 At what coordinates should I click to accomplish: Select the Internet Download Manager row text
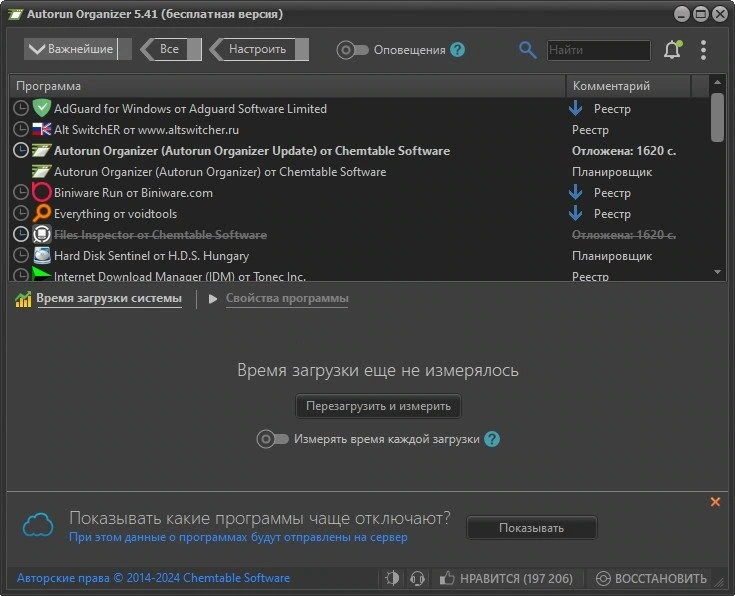[180, 276]
